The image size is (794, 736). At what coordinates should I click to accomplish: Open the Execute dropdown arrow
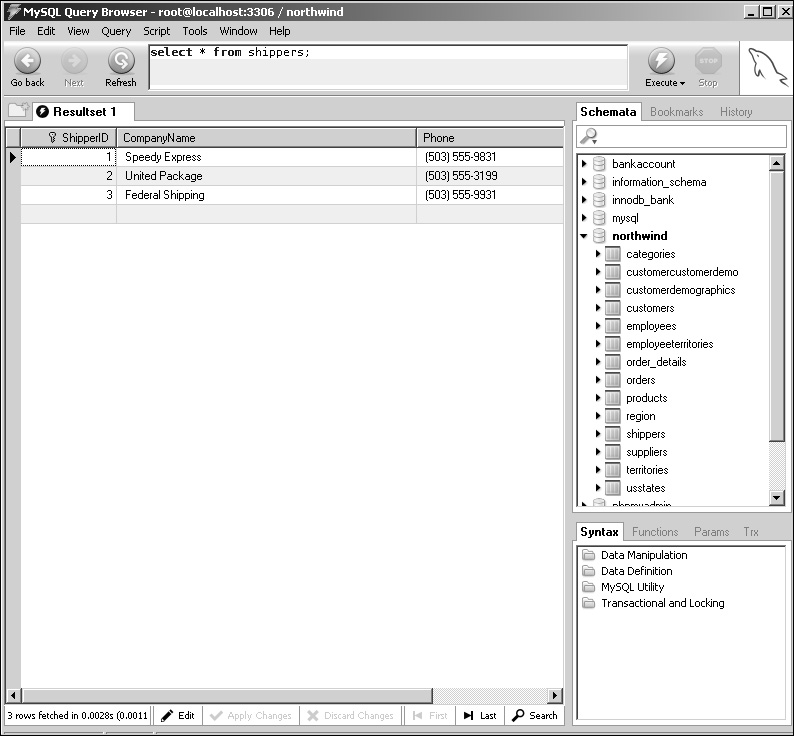683,83
